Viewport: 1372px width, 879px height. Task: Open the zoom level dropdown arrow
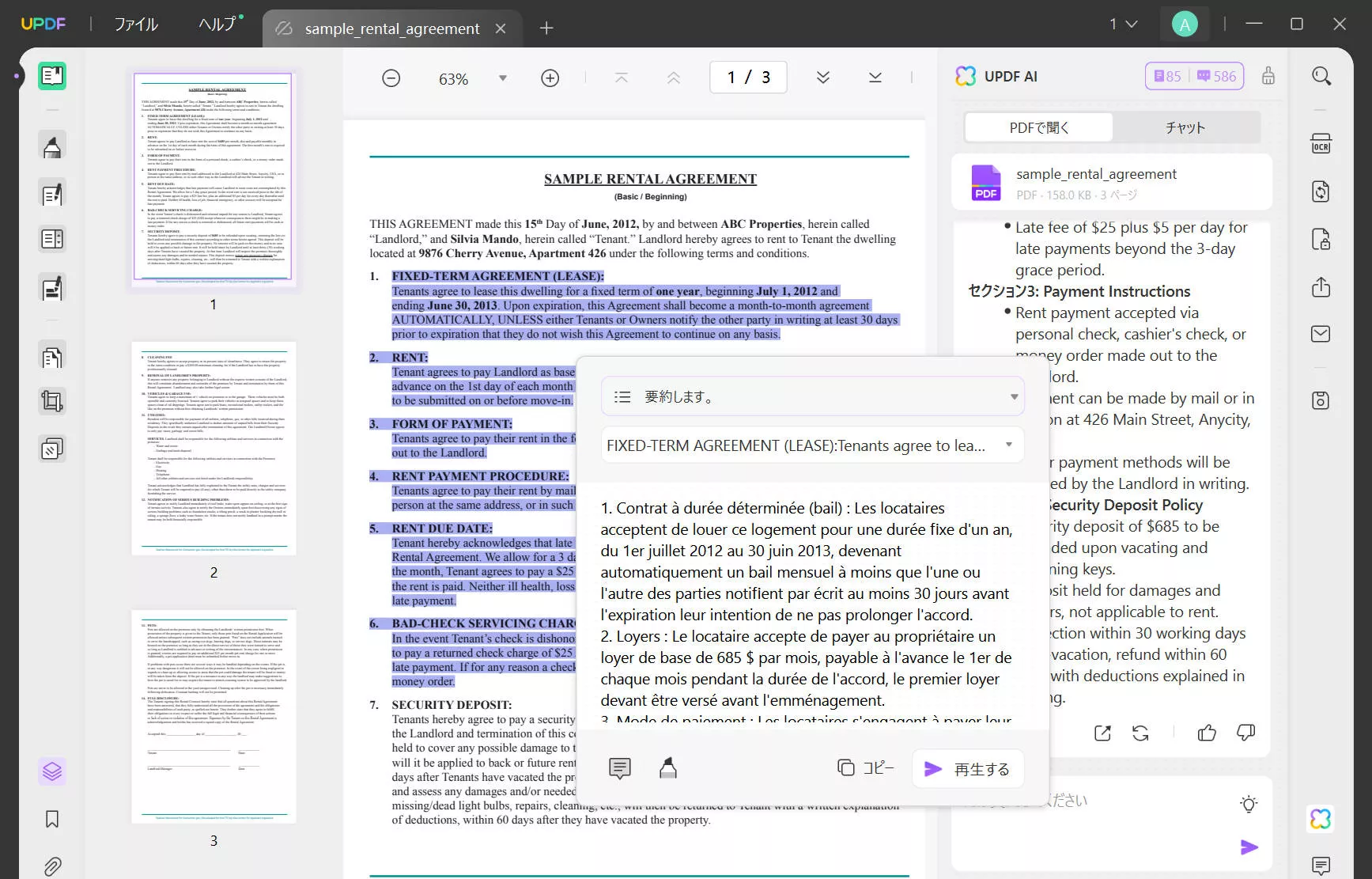tap(503, 78)
